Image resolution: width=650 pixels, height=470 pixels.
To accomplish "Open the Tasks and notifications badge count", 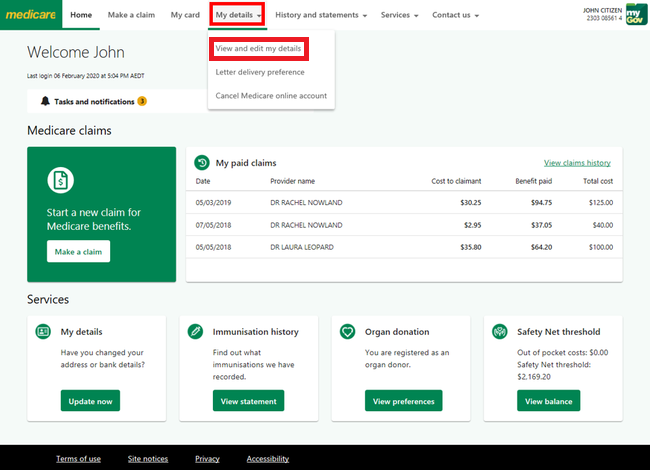I will [142, 101].
